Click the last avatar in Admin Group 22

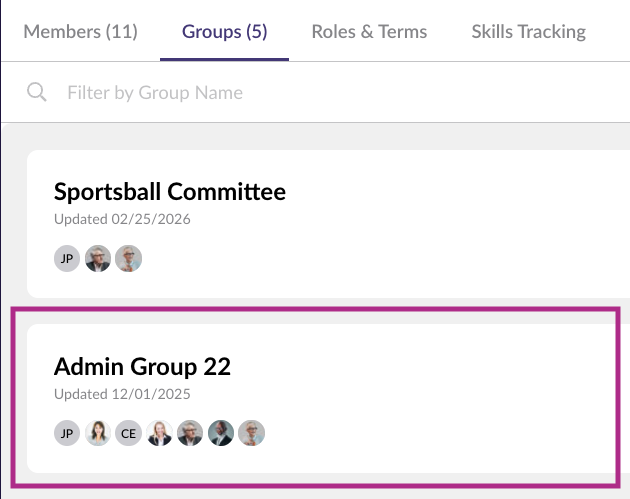pyautogui.click(x=251, y=433)
